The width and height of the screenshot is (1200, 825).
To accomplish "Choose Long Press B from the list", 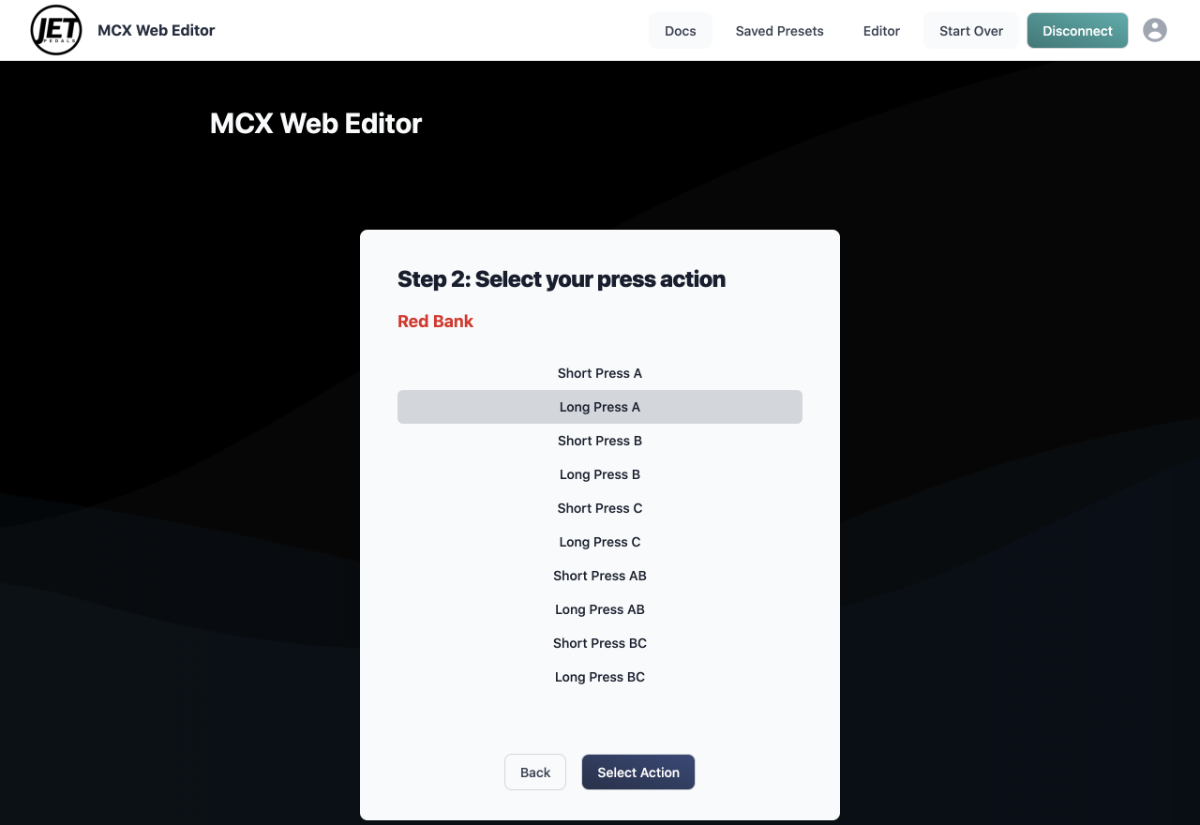I will click(x=600, y=475).
